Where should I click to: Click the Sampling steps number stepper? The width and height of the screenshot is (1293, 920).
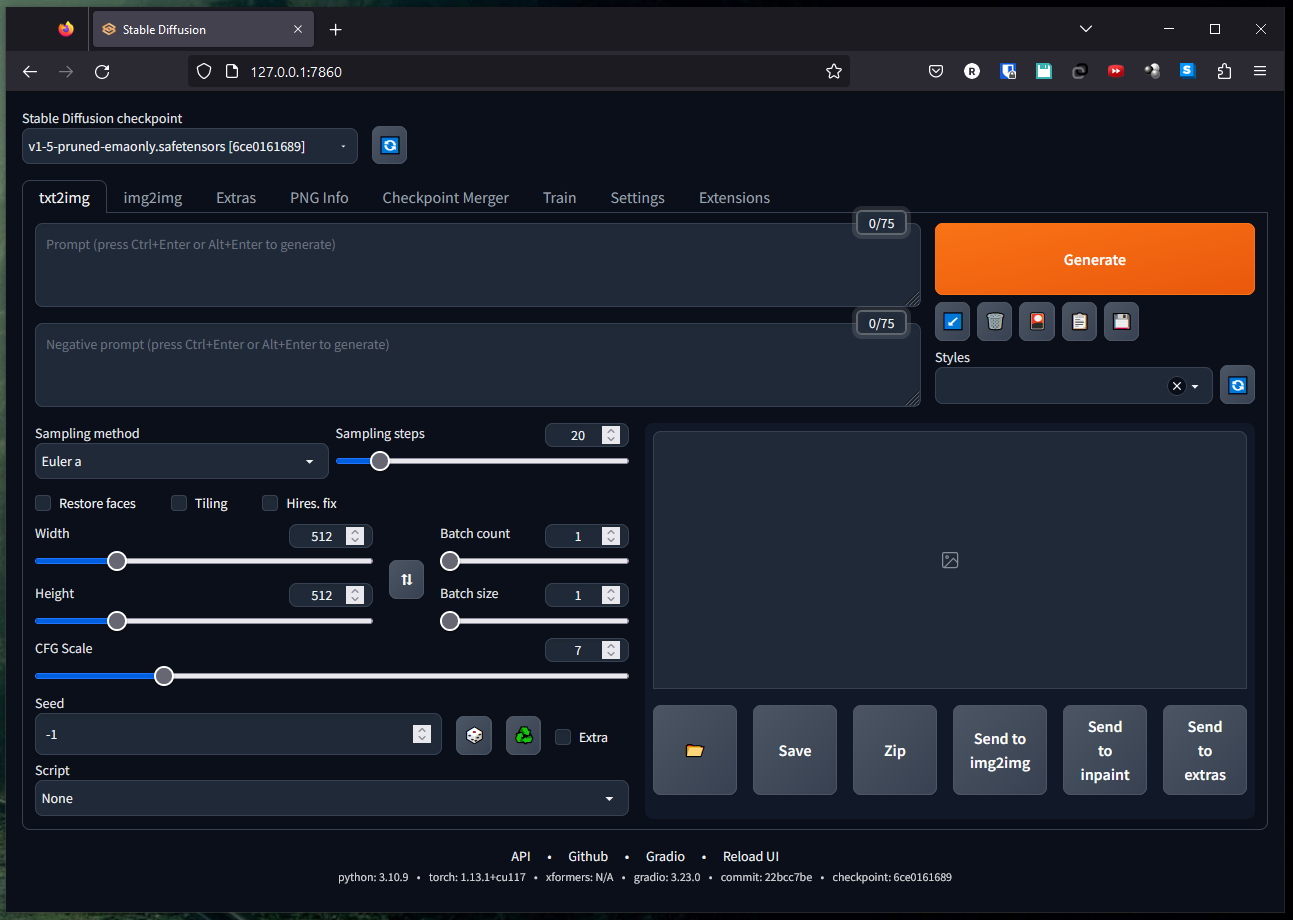[610, 435]
